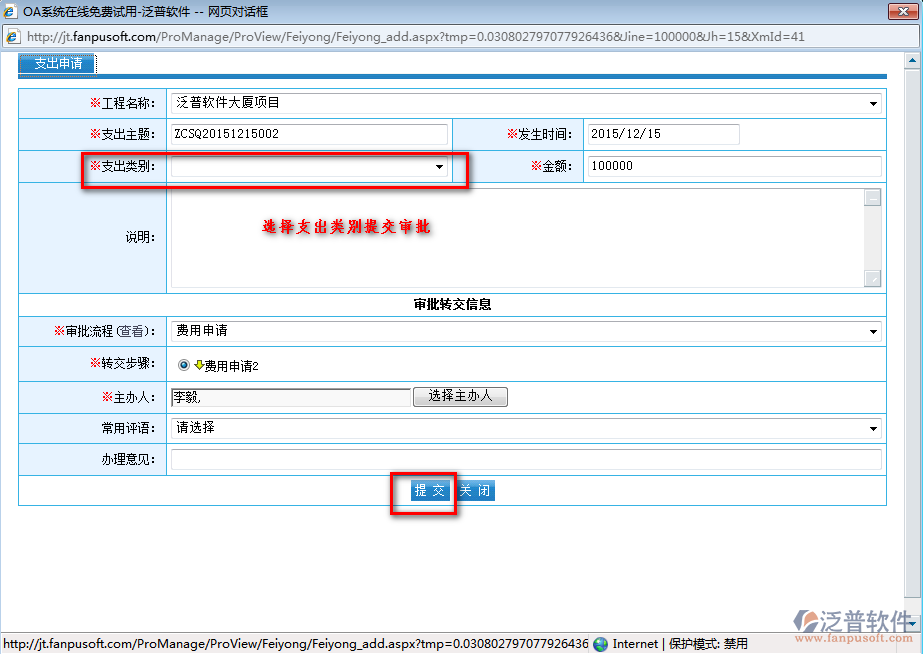Select the 费用申请2 radio button
The image size is (923, 654).
184,365
